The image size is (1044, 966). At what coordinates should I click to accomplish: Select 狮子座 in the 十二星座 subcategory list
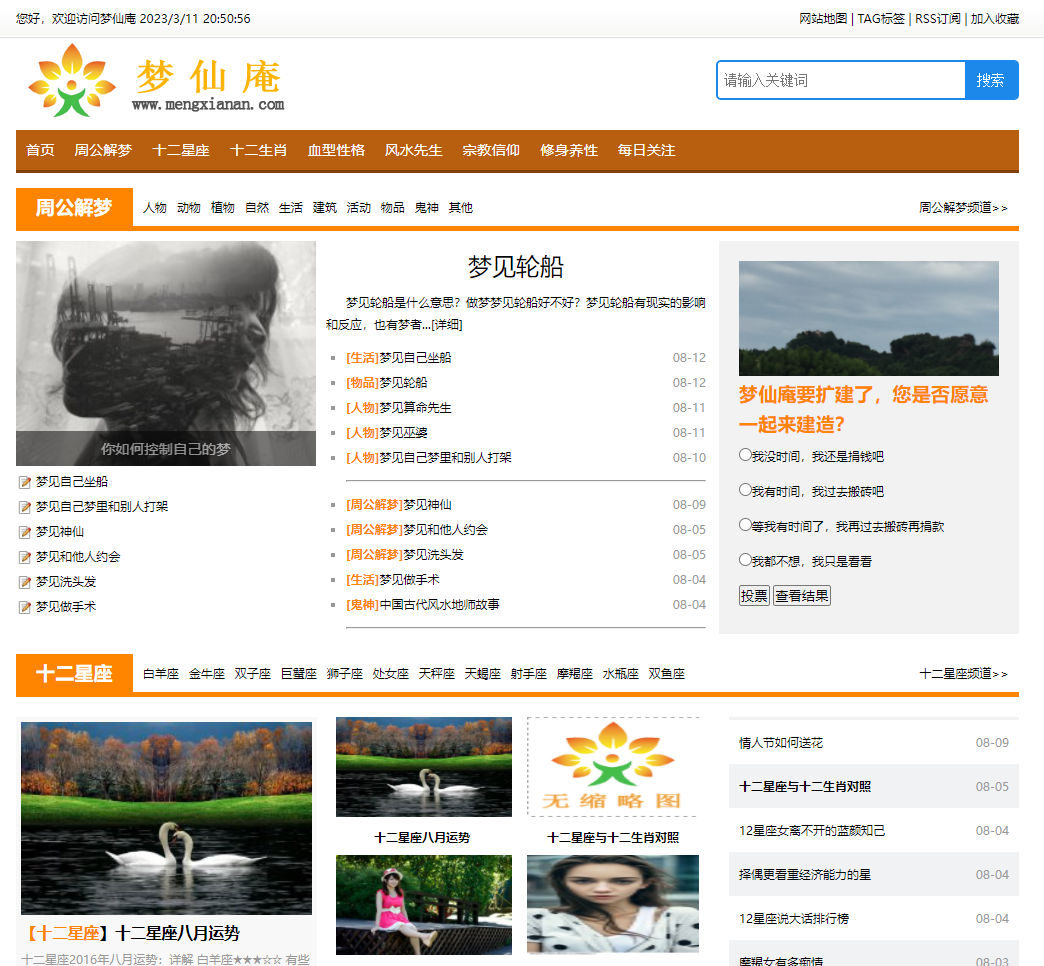(x=344, y=674)
